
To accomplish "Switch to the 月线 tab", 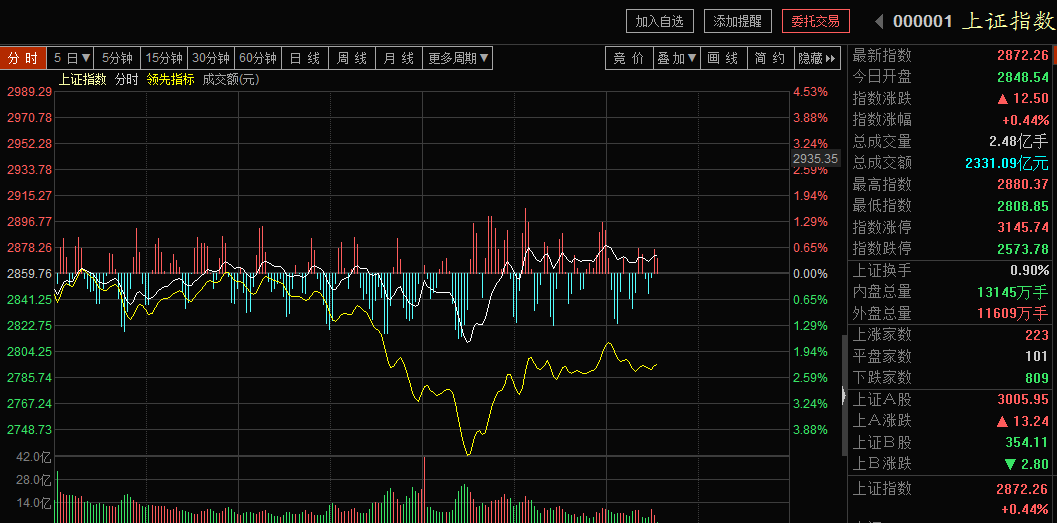I will pos(398,59).
